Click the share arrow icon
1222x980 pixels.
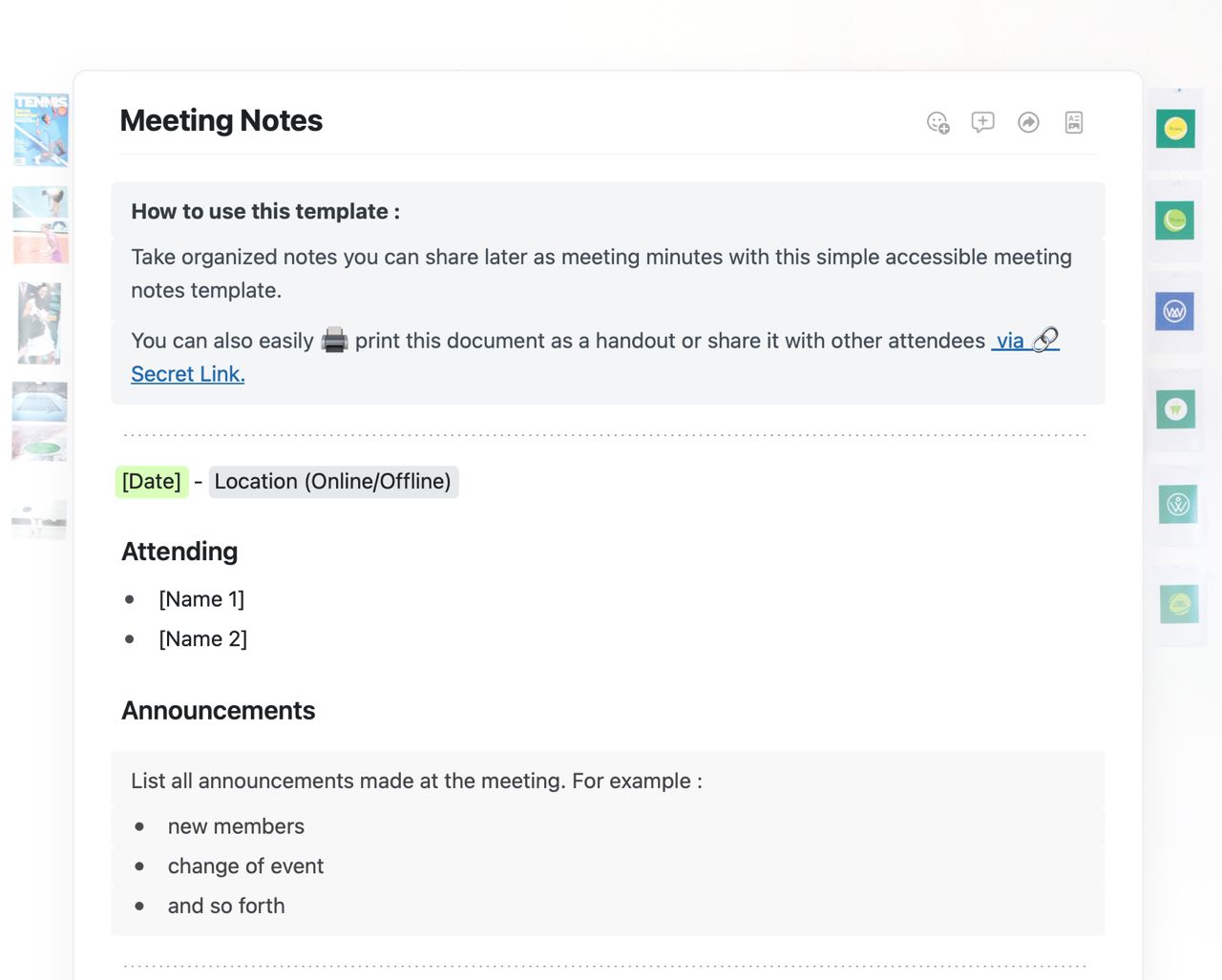point(1028,122)
